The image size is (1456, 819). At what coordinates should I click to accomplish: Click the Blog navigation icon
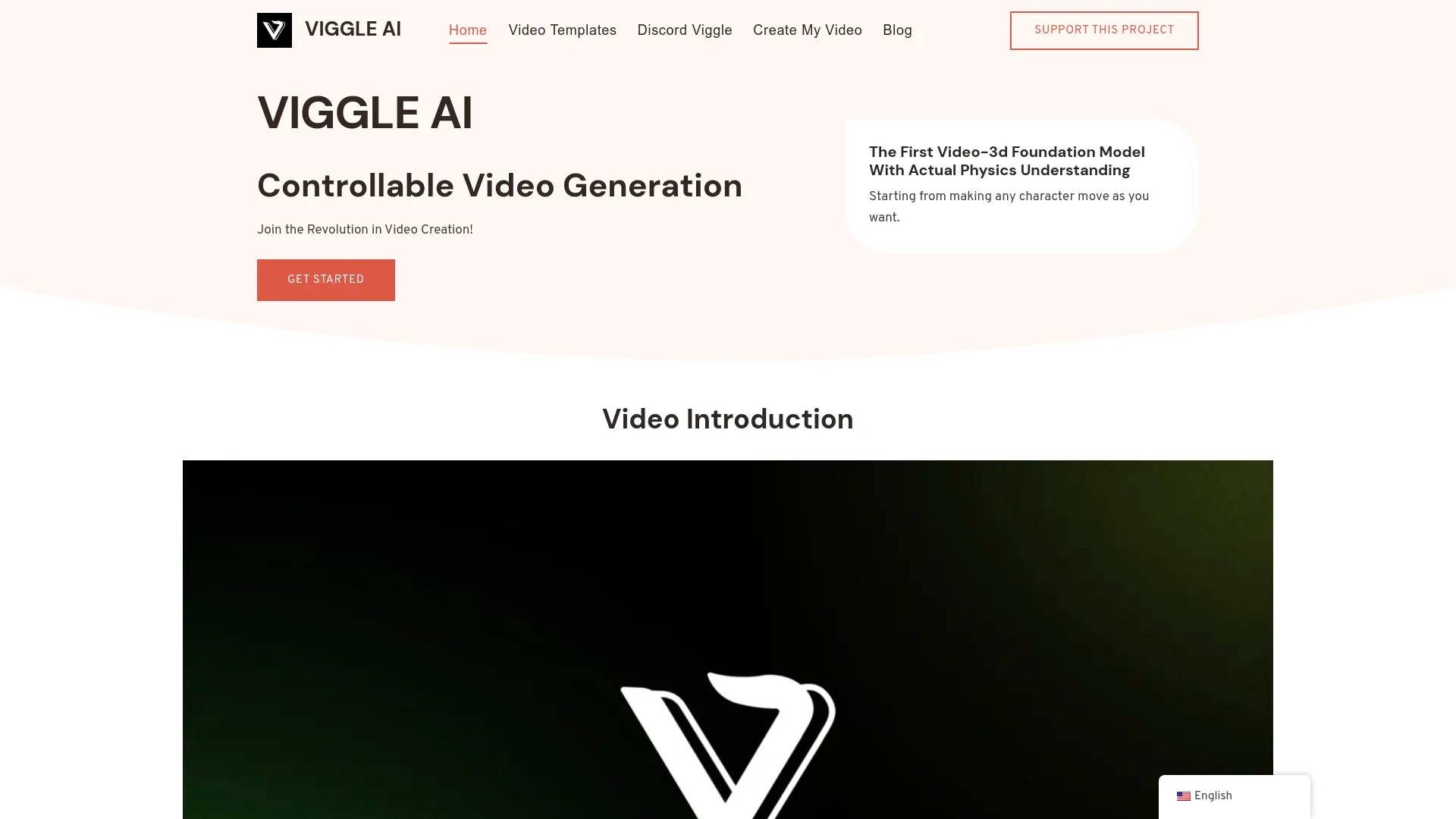(897, 30)
